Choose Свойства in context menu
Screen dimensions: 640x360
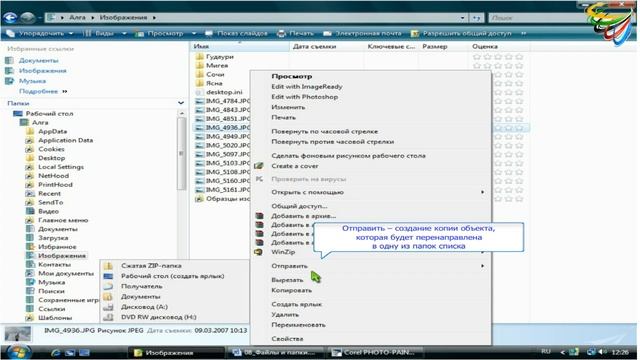point(287,339)
